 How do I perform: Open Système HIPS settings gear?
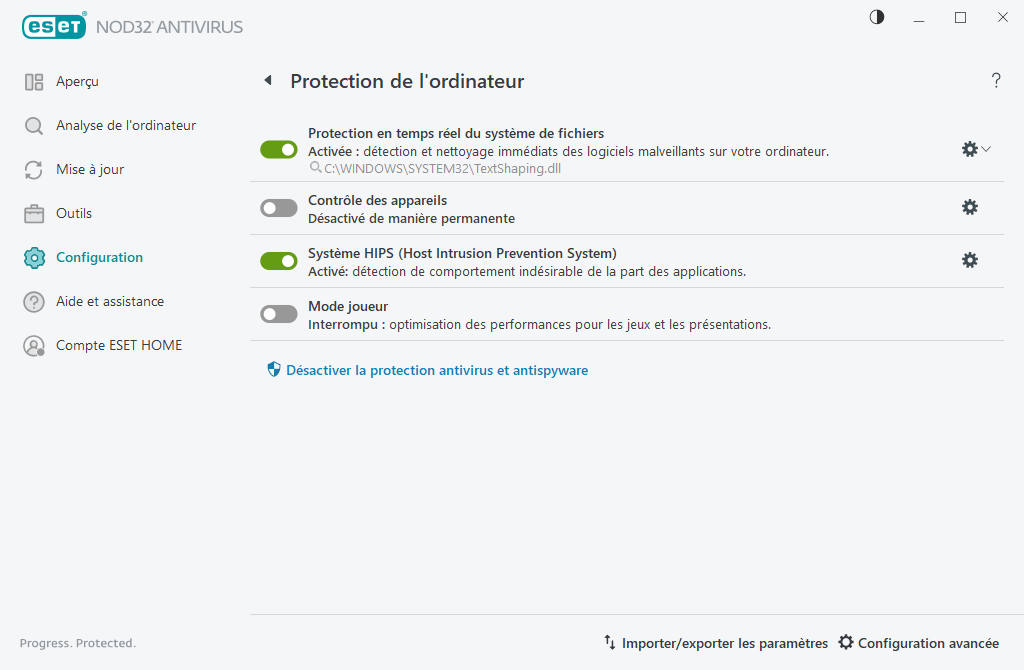pyautogui.click(x=969, y=260)
